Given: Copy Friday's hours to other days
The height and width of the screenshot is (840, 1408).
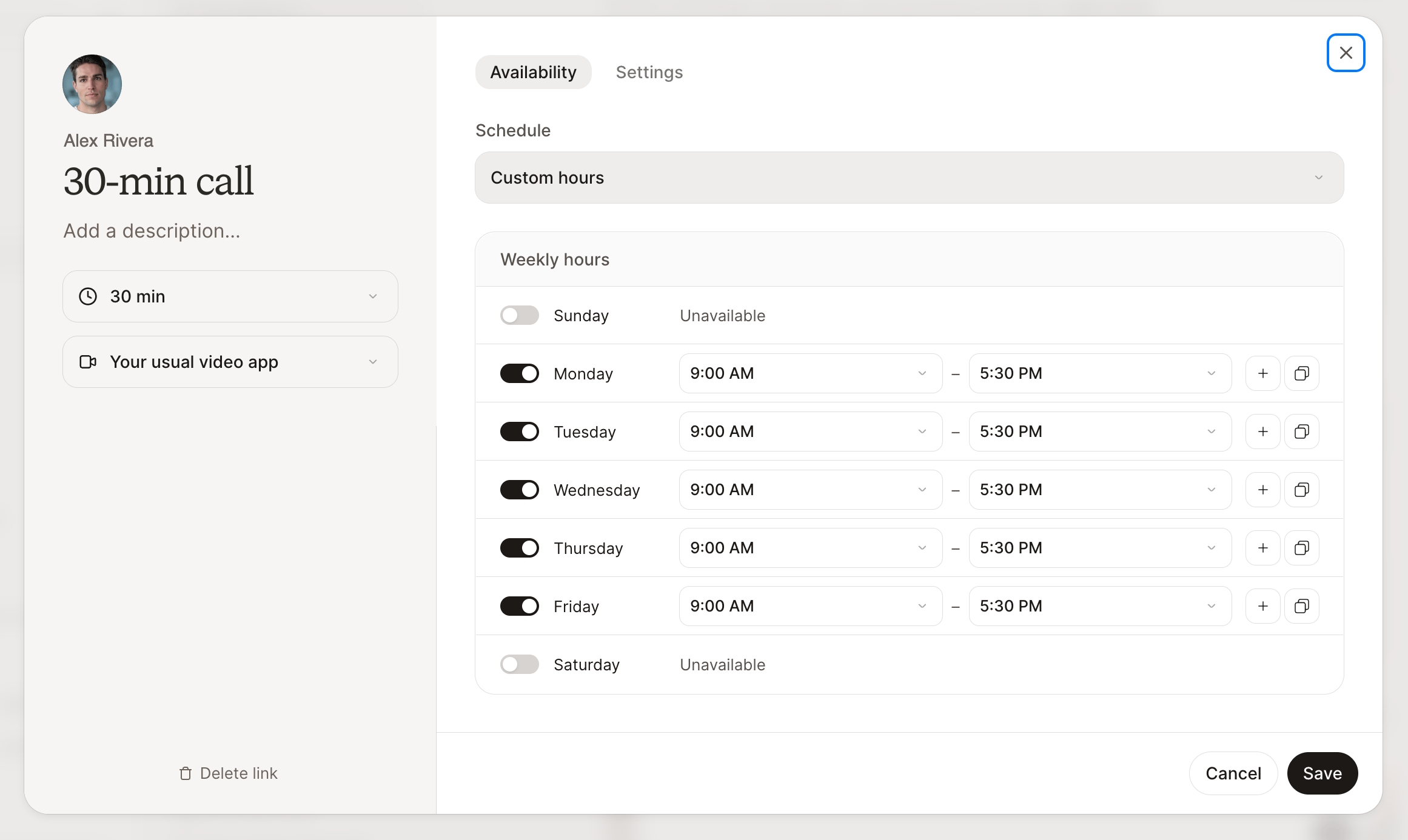Looking at the screenshot, I should pyautogui.click(x=1301, y=606).
